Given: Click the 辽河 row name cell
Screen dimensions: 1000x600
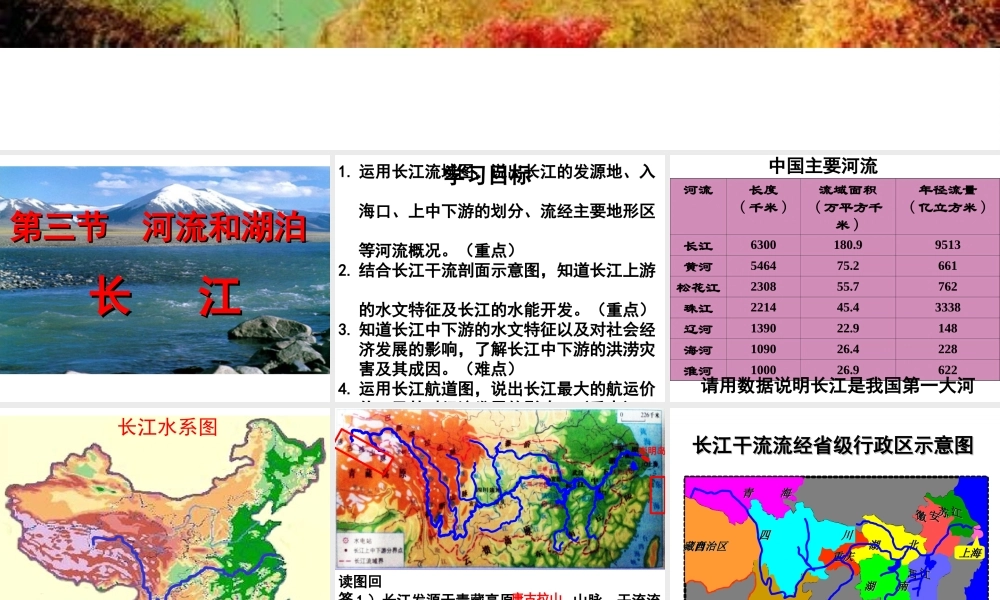Looking at the screenshot, I should (x=698, y=329).
